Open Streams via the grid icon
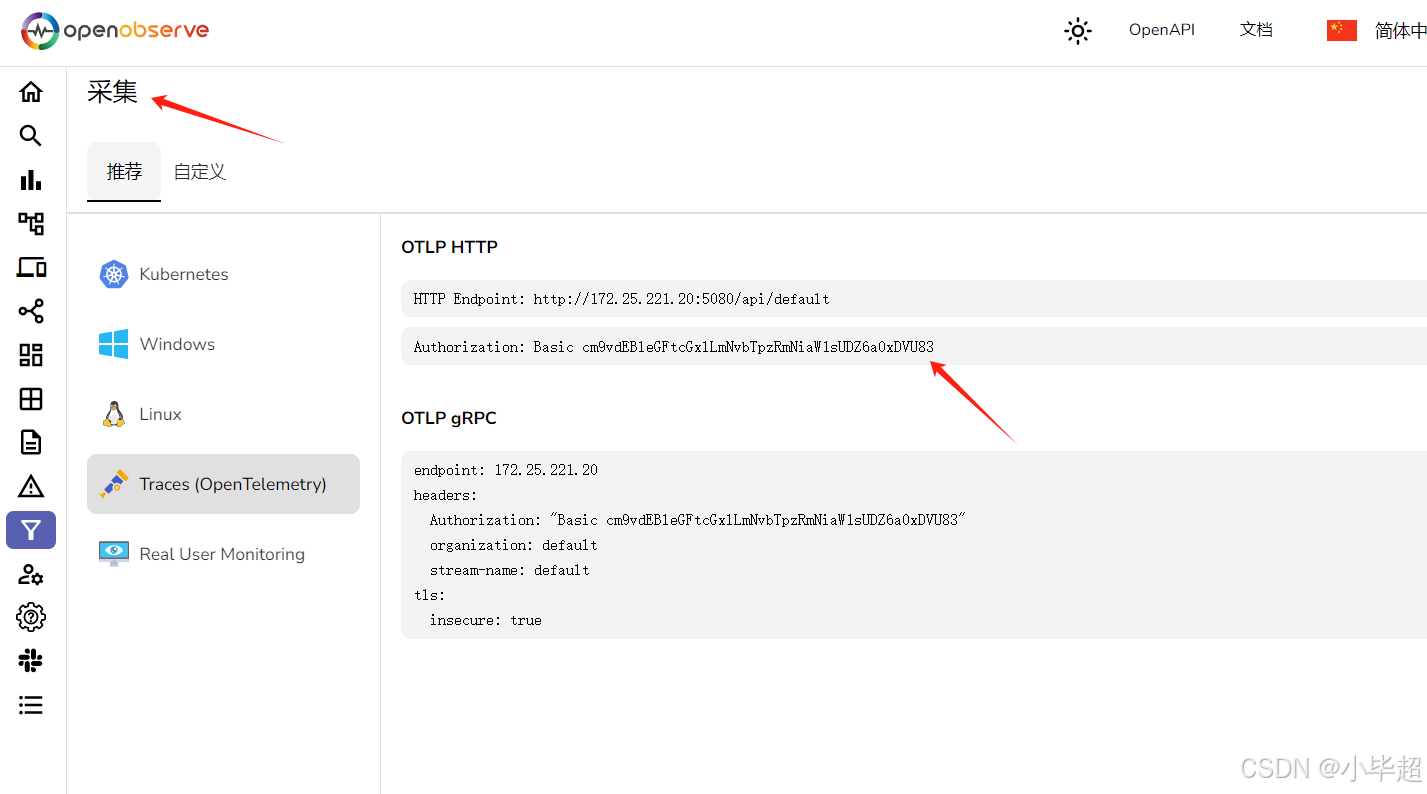 pyautogui.click(x=31, y=399)
